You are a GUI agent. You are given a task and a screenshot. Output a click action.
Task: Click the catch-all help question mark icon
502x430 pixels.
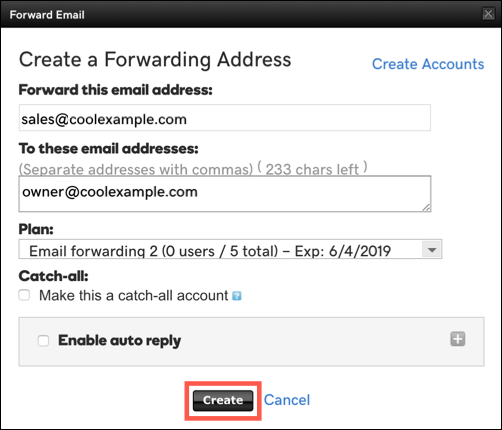pos(236,296)
